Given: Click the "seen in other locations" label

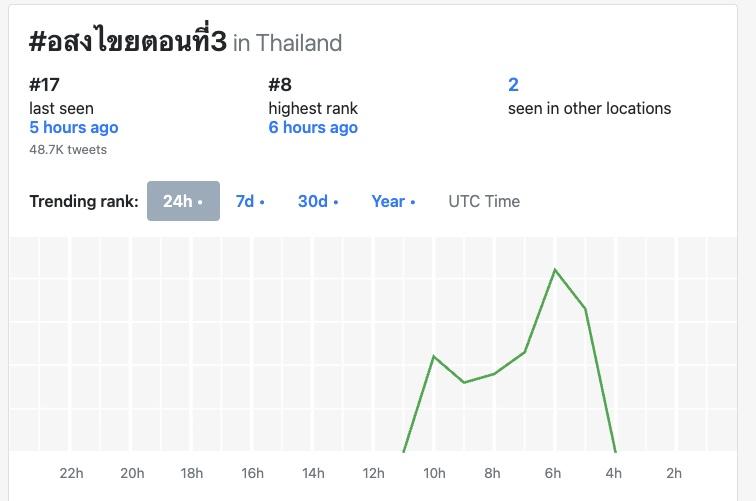Looking at the screenshot, I should pos(589,108).
